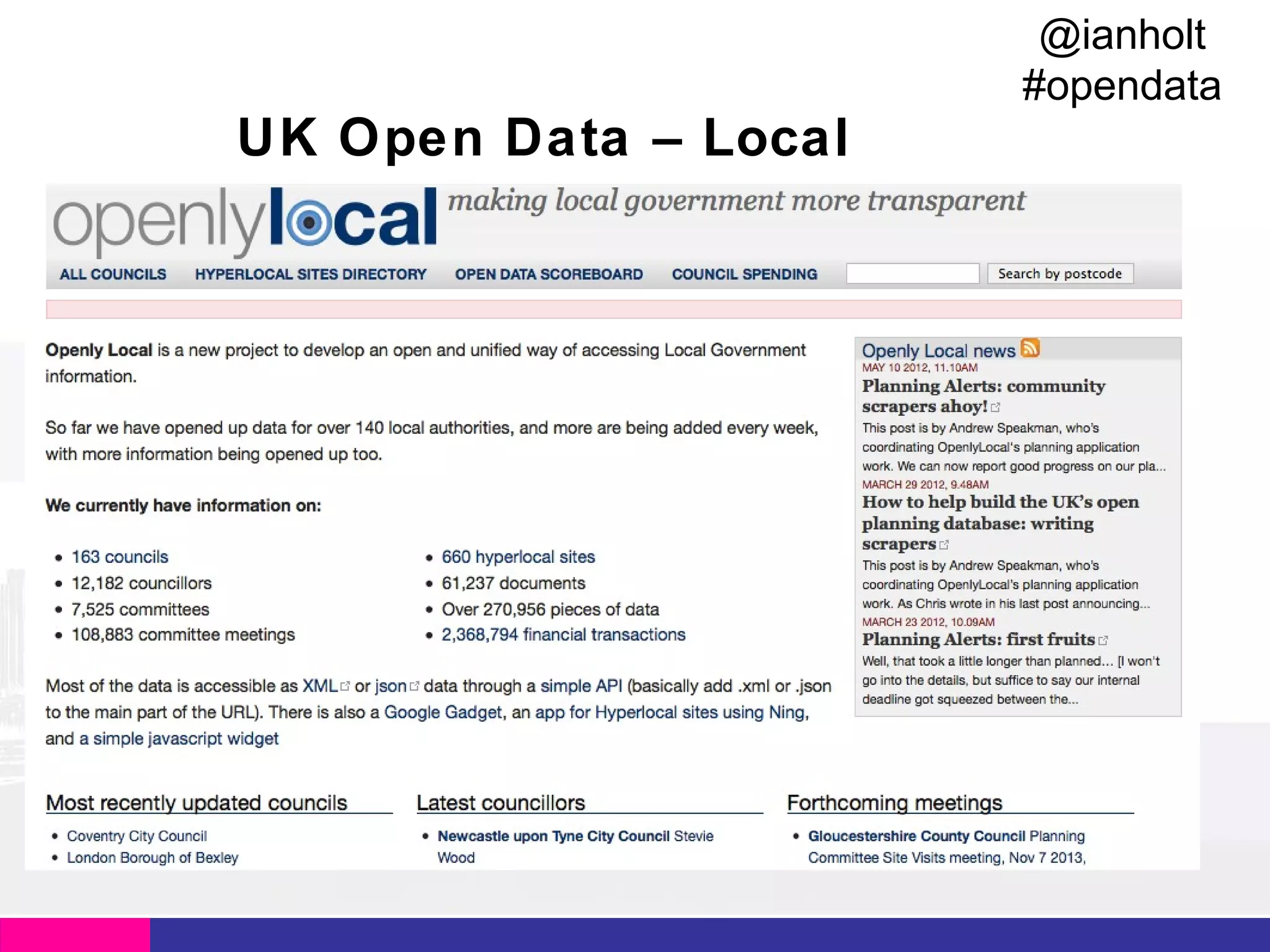Open COUNCIL SPENDING page
The width and height of the screenshot is (1270, 952).
[x=745, y=274]
